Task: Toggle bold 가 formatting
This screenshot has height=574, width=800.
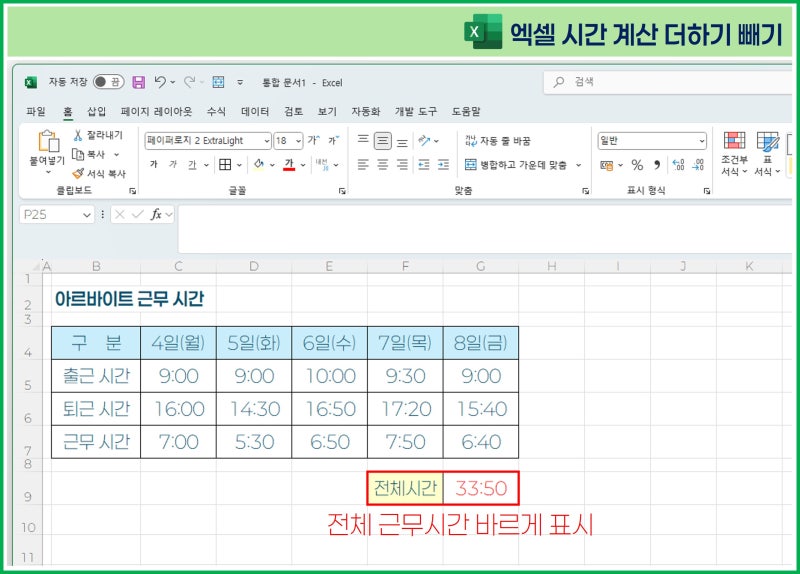Action: pyautogui.click(x=154, y=164)
